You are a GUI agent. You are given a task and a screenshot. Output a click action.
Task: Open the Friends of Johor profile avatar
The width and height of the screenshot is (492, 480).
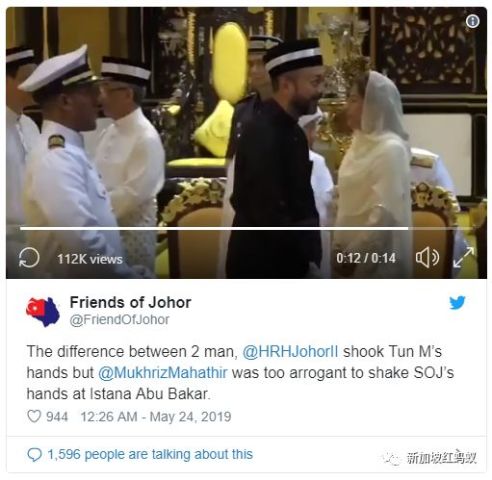[x=43, y=312]
